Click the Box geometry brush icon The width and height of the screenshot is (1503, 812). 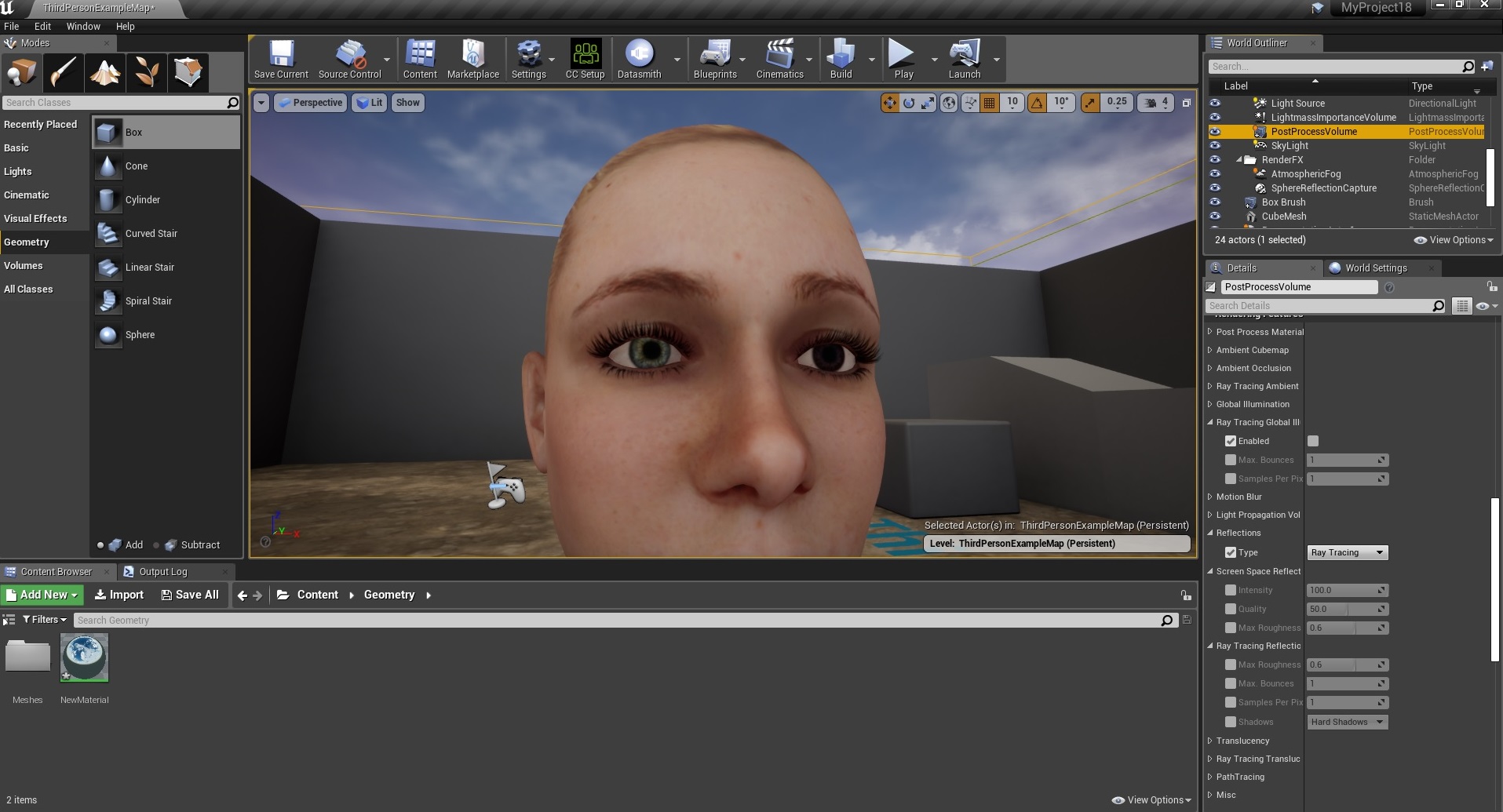[108, 133]
